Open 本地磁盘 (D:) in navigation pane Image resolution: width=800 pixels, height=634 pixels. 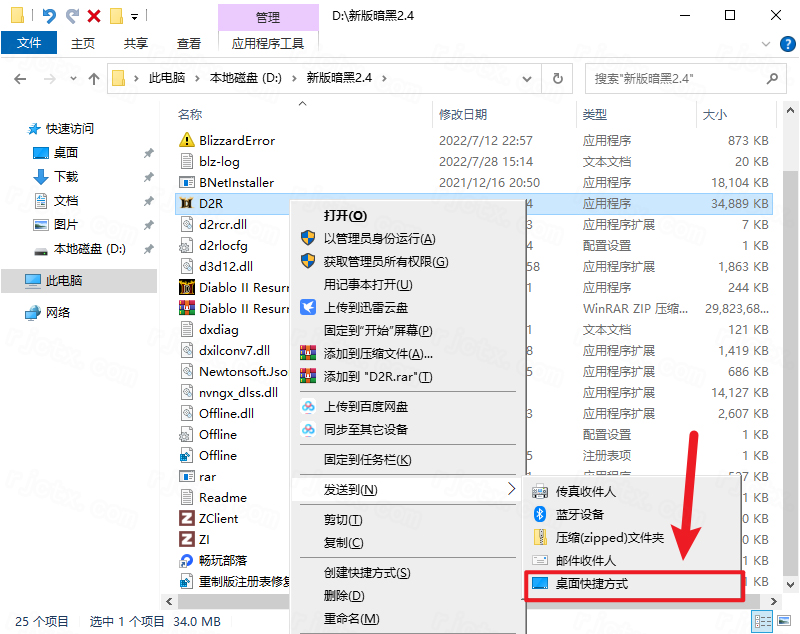[90, 249]
